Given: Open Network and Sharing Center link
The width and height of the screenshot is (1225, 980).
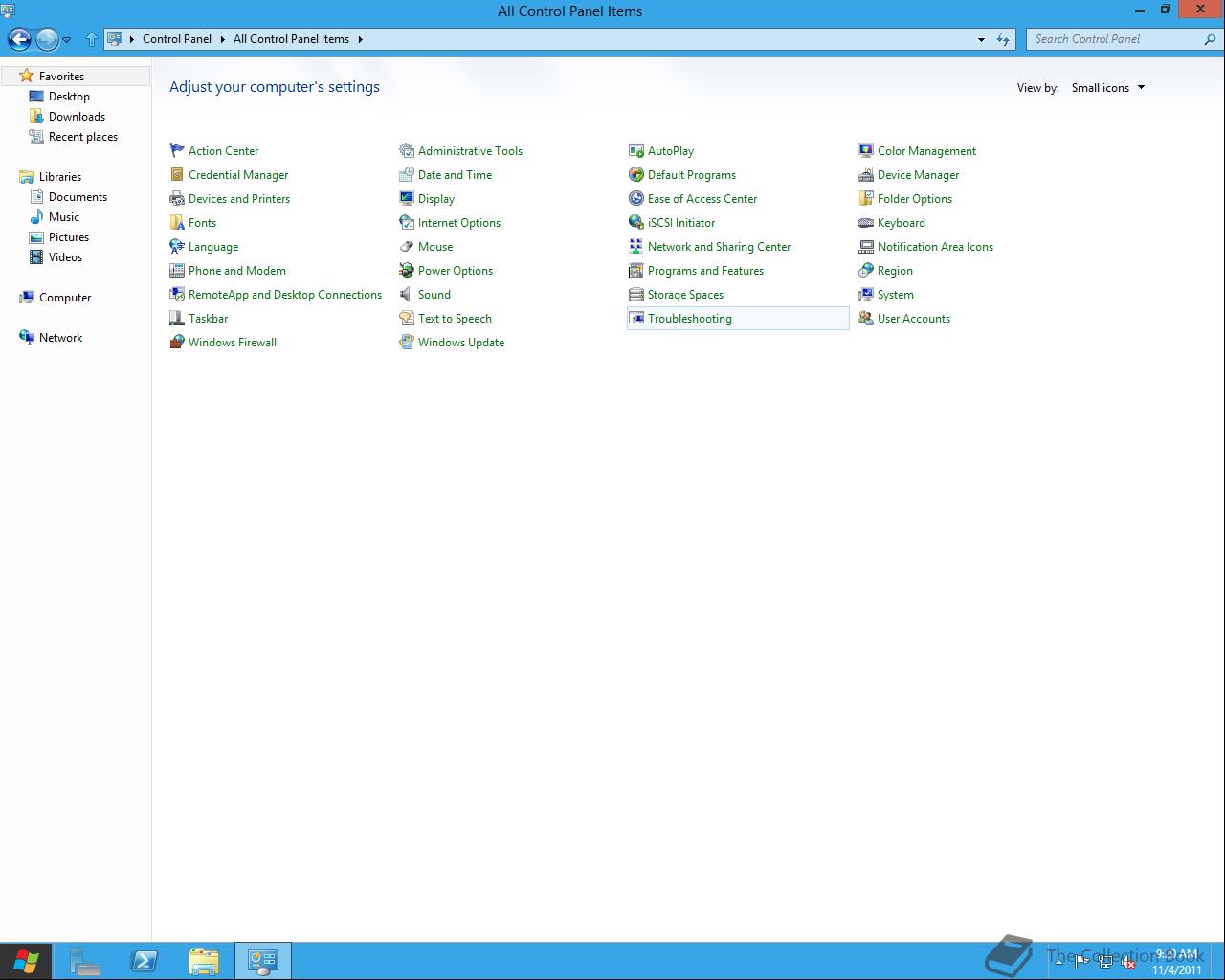Looking at the screenshot, I should (x=719, y=246).
